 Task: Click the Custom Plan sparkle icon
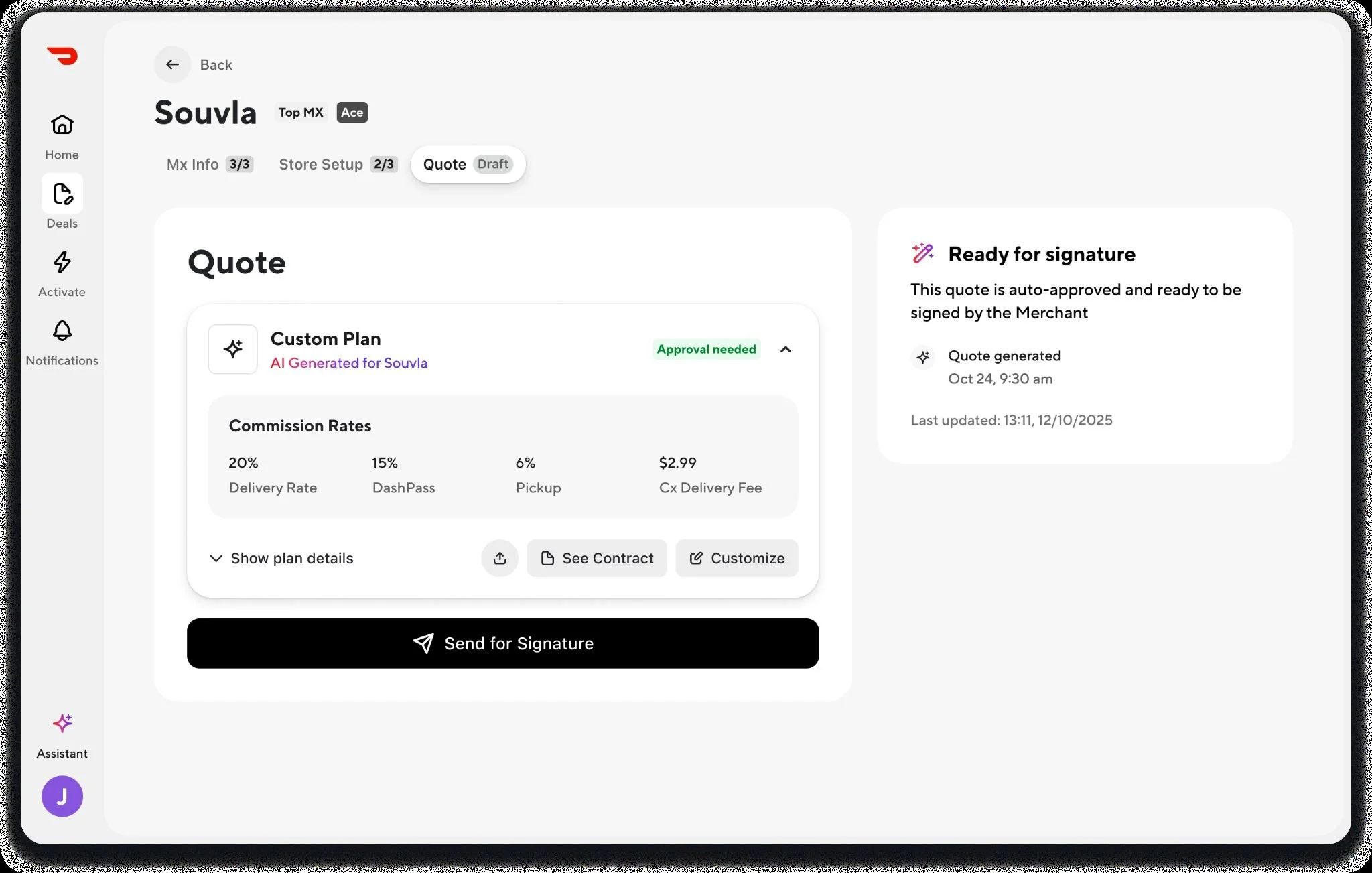tap(232, 349)
